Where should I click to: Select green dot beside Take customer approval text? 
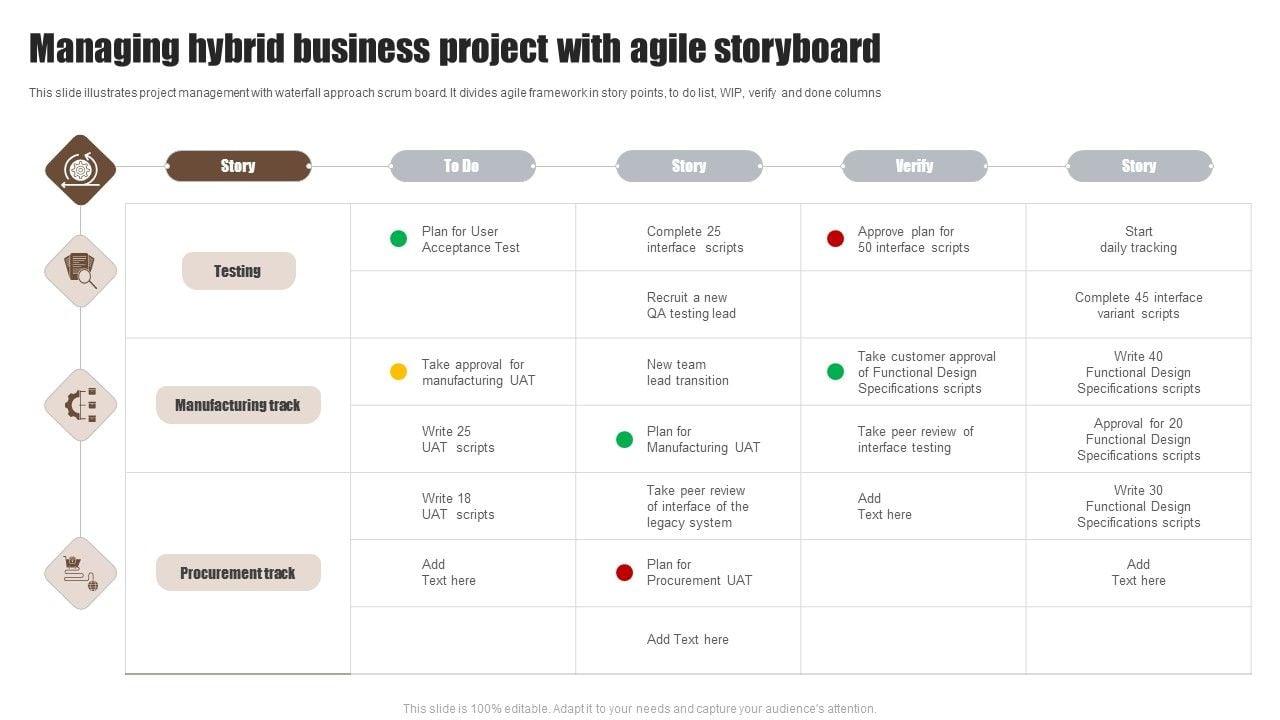click(x=835, y=372)
